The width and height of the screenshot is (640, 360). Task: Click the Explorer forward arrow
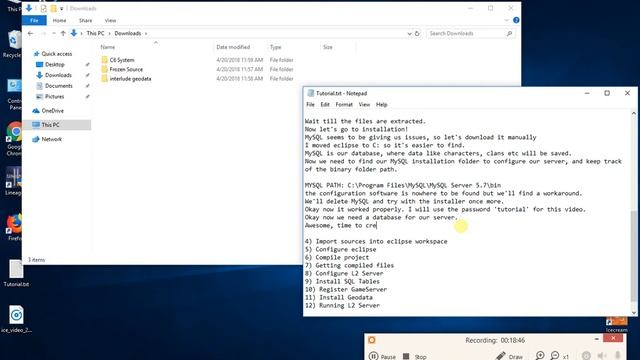point(44,33)
